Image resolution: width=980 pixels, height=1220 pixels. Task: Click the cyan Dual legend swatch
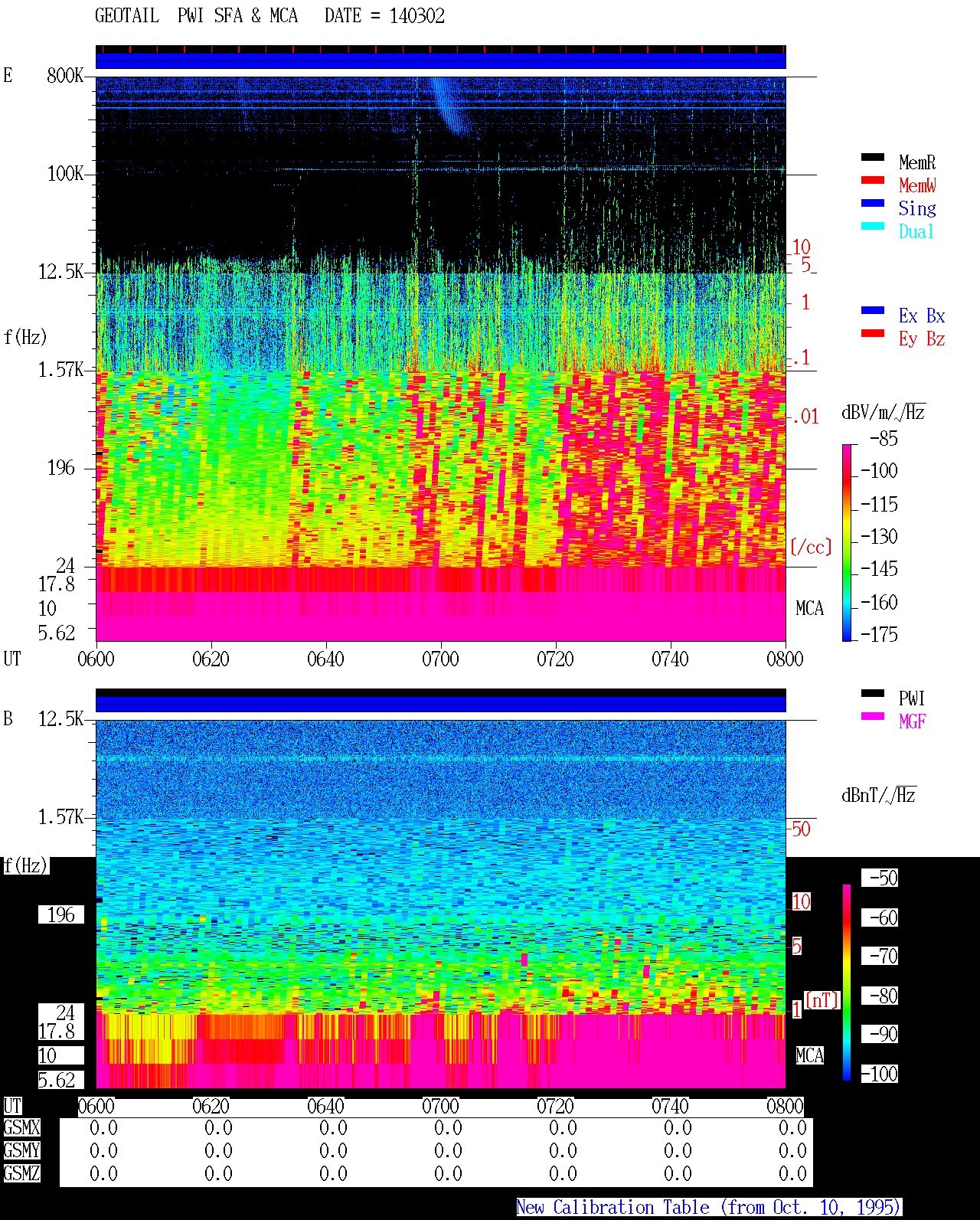pyautogui.click(x=872, y=227)
